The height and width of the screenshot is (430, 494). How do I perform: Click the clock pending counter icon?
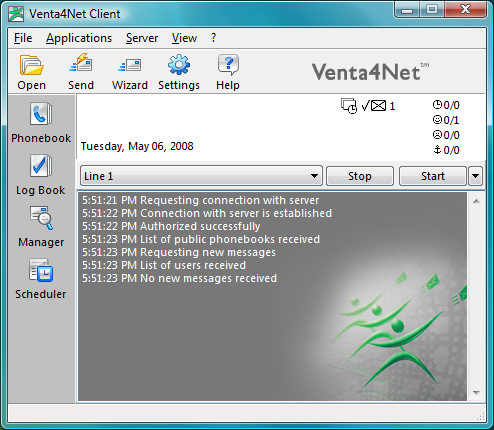[437, 105]
